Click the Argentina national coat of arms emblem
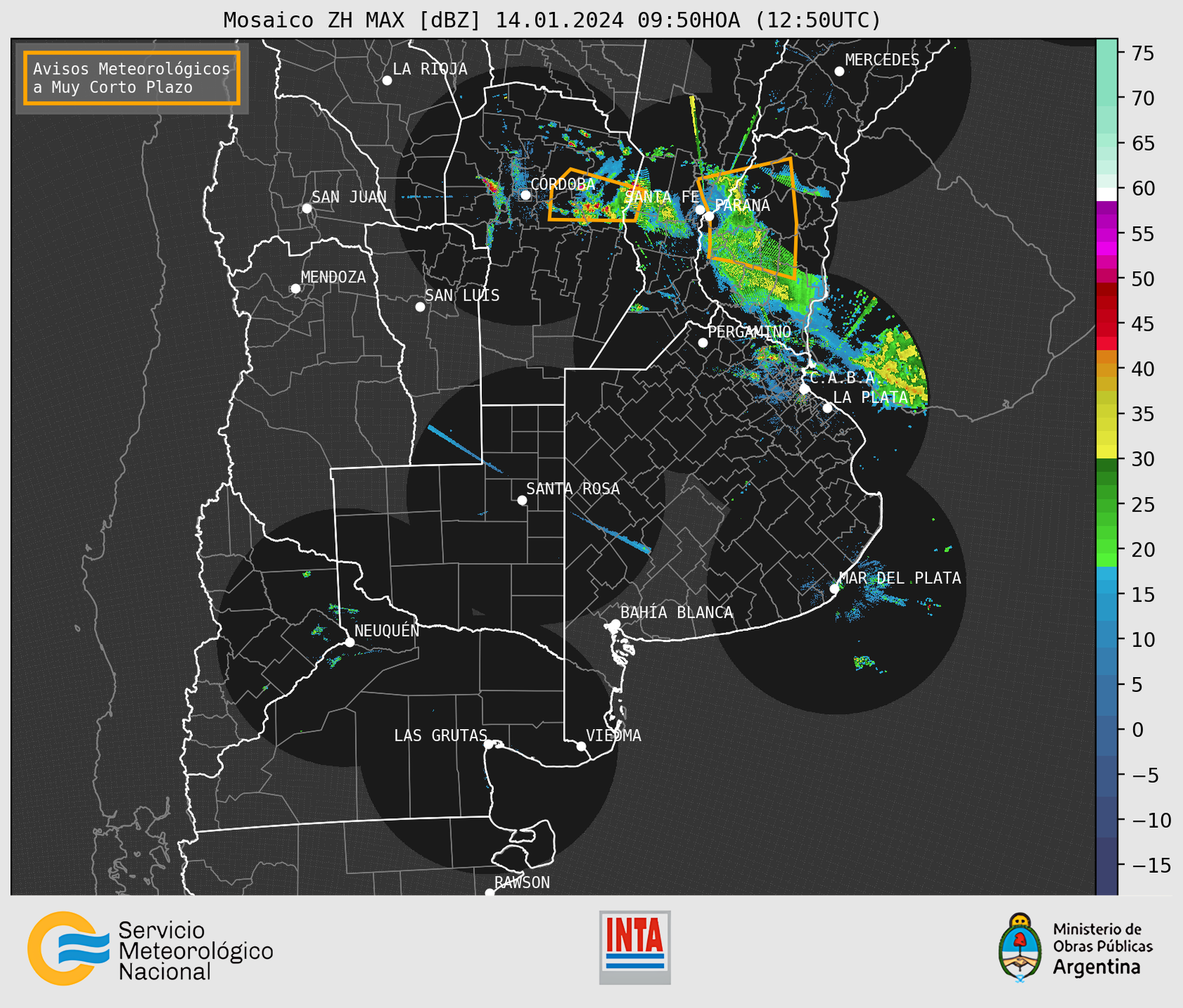This screenshot has width=1183, height=1008. coord(1020,948)
